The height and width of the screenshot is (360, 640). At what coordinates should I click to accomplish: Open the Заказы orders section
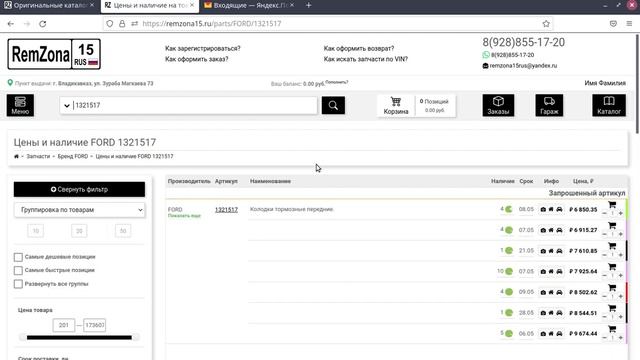click(x=498, y=105)
